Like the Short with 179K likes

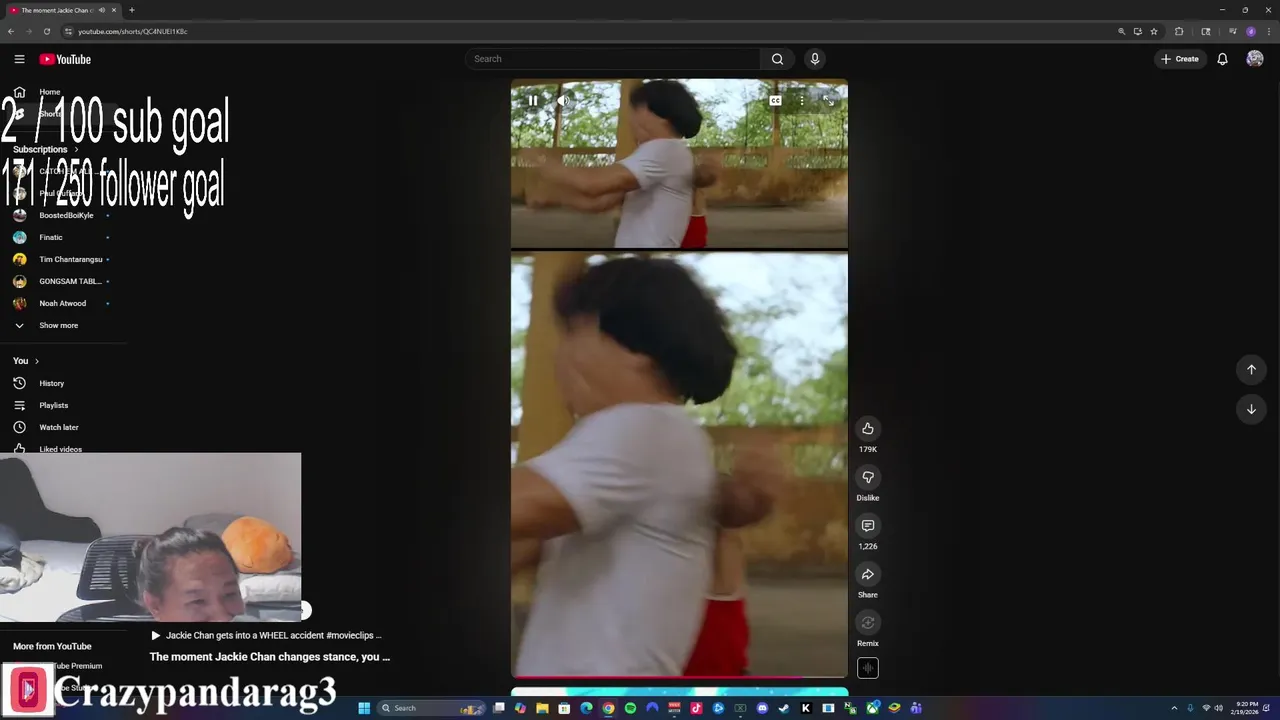[x=868, y=429]
